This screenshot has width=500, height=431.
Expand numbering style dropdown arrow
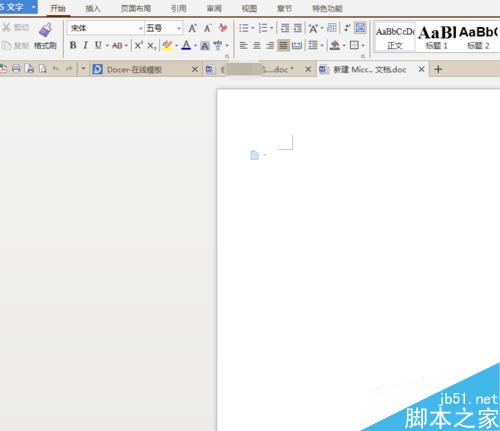coord(272,28)
